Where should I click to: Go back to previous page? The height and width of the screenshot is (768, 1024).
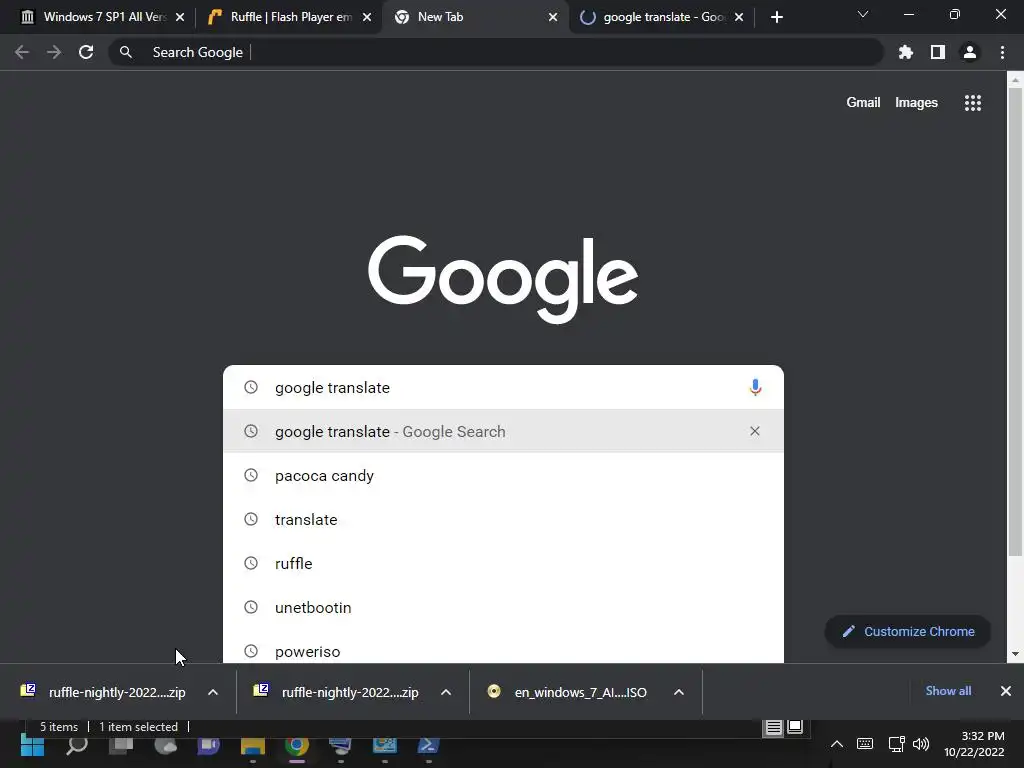pyautogui.click(x=22, y=52)
